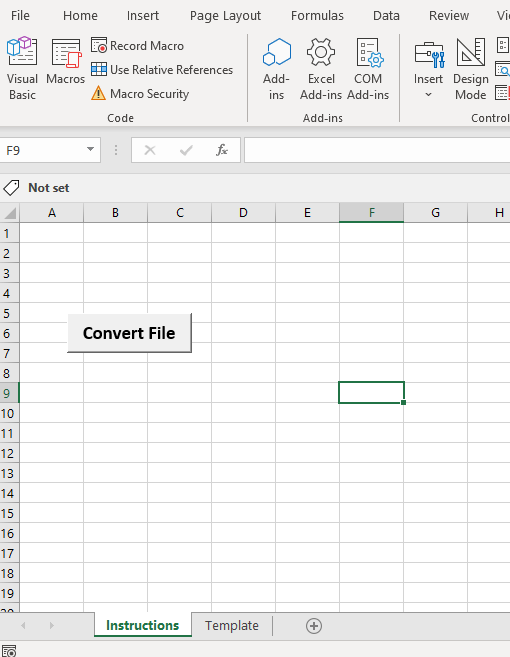Open Excel Add-ins dialog
This screenshot has width=510, height=657.
coord(321,69)
